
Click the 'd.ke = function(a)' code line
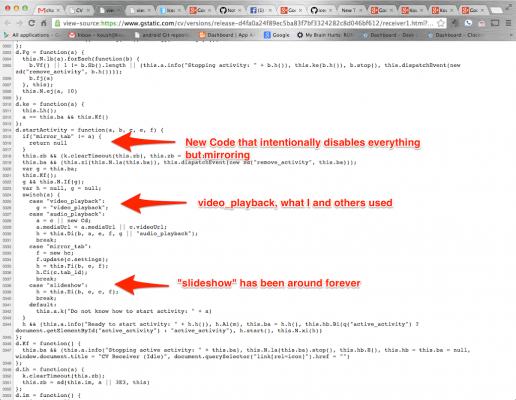tap(50, 104)
